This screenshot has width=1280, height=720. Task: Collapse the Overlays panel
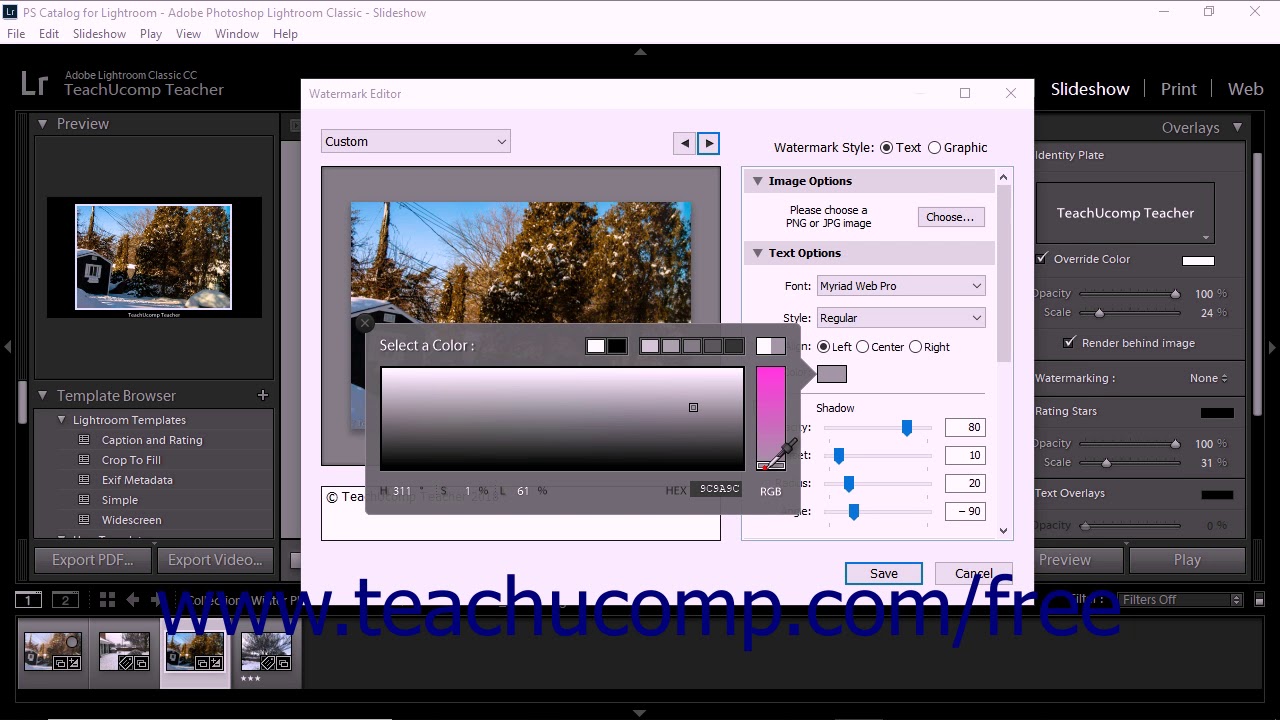point(1237,127)
